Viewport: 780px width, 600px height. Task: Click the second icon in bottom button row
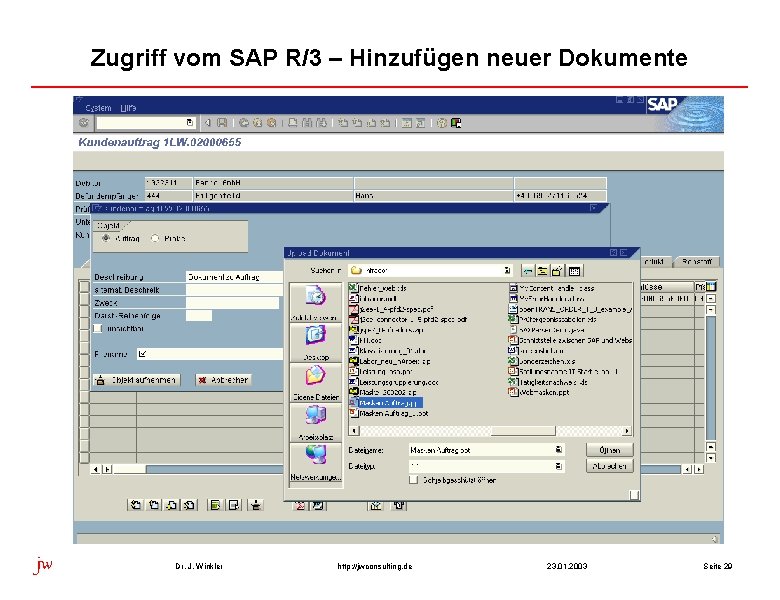point(154,505)
